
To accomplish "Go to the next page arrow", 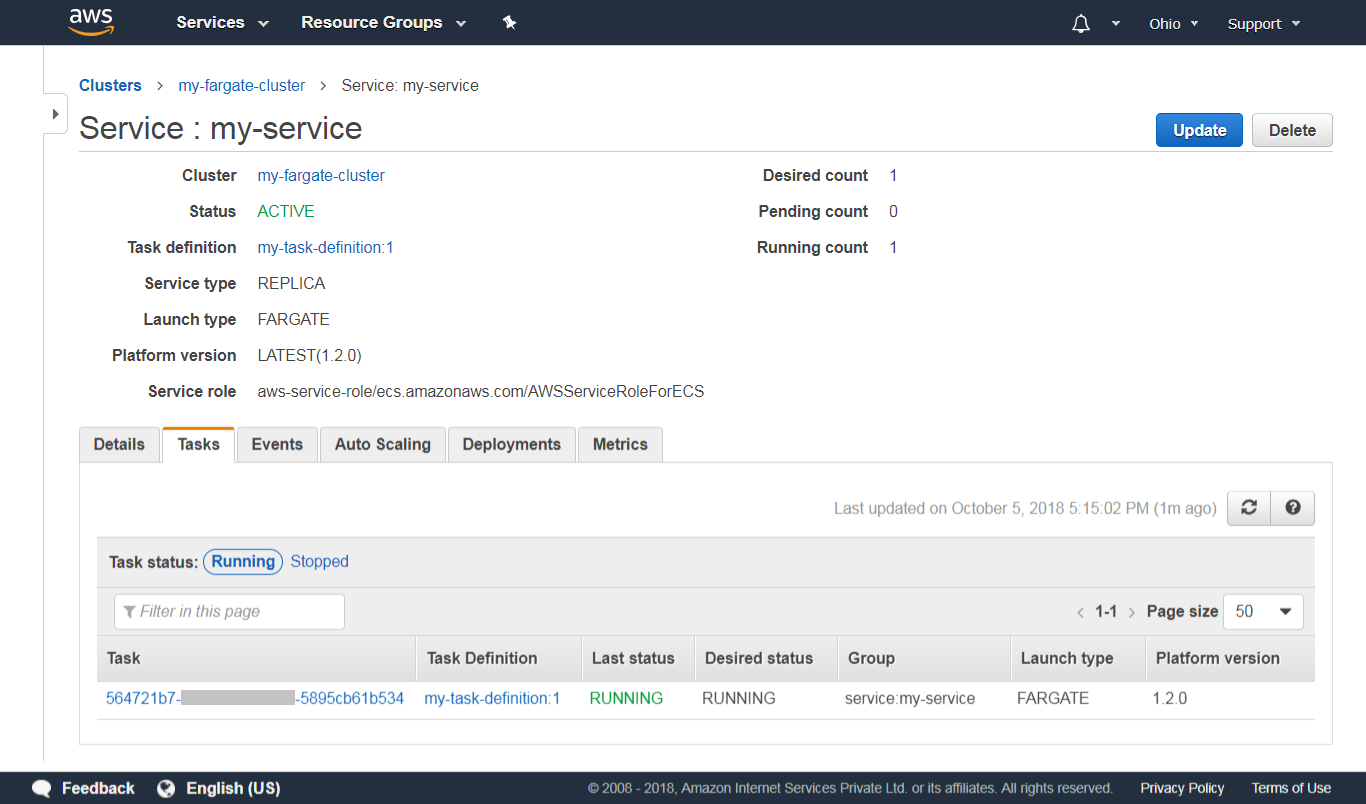I will click(x=1131, y=612).
